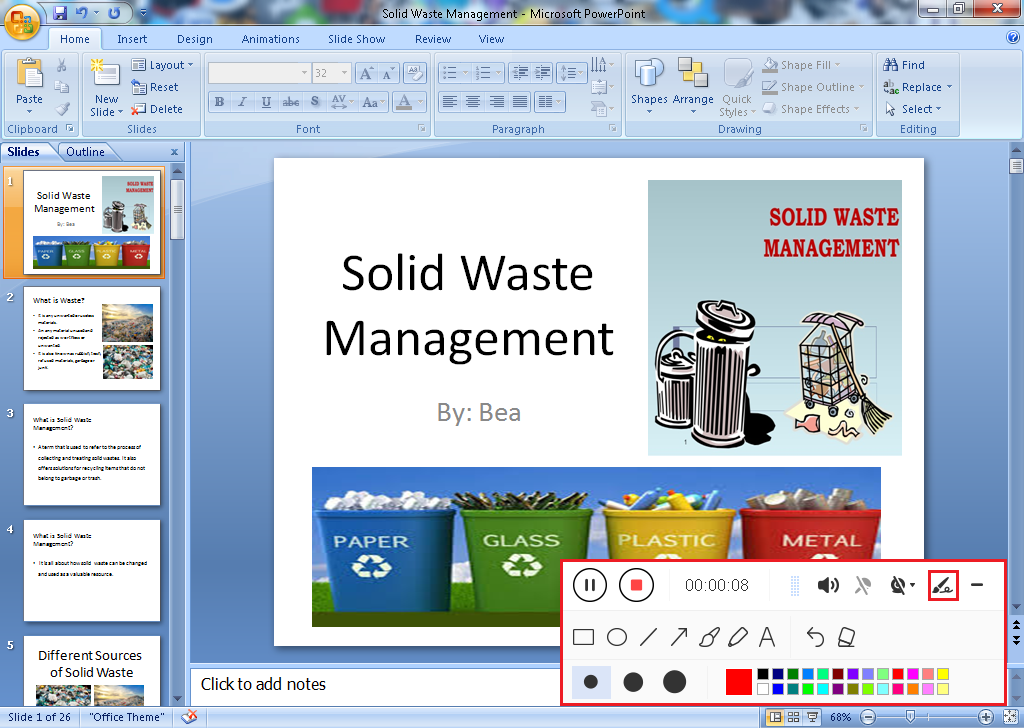
Task: Select slide 3 thumbnail in the Slides pane
Action: point(93,448)
